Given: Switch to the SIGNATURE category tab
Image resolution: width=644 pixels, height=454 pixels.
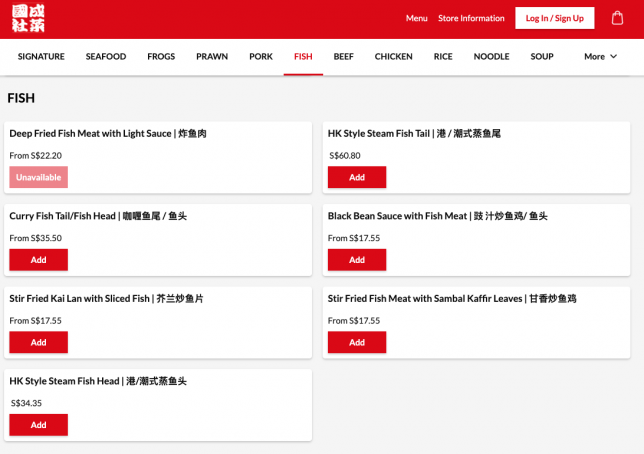Looking at the screenshot, I should 41,57.
